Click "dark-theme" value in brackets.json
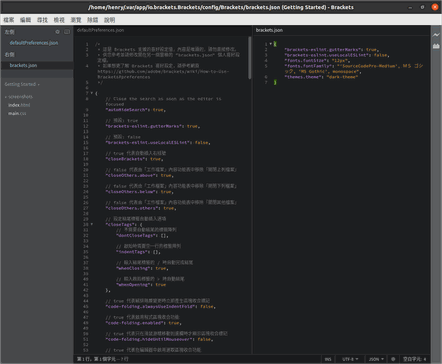Viewport: 442px width, 364px height. pyautogui.click(x=342, y=77)
